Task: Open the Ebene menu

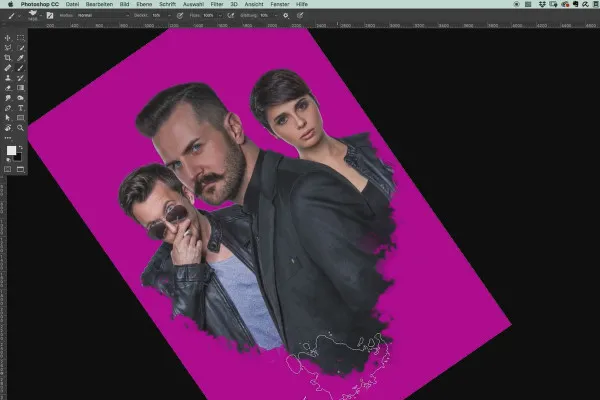Action: pyautogui.click(x=144, y=4)
